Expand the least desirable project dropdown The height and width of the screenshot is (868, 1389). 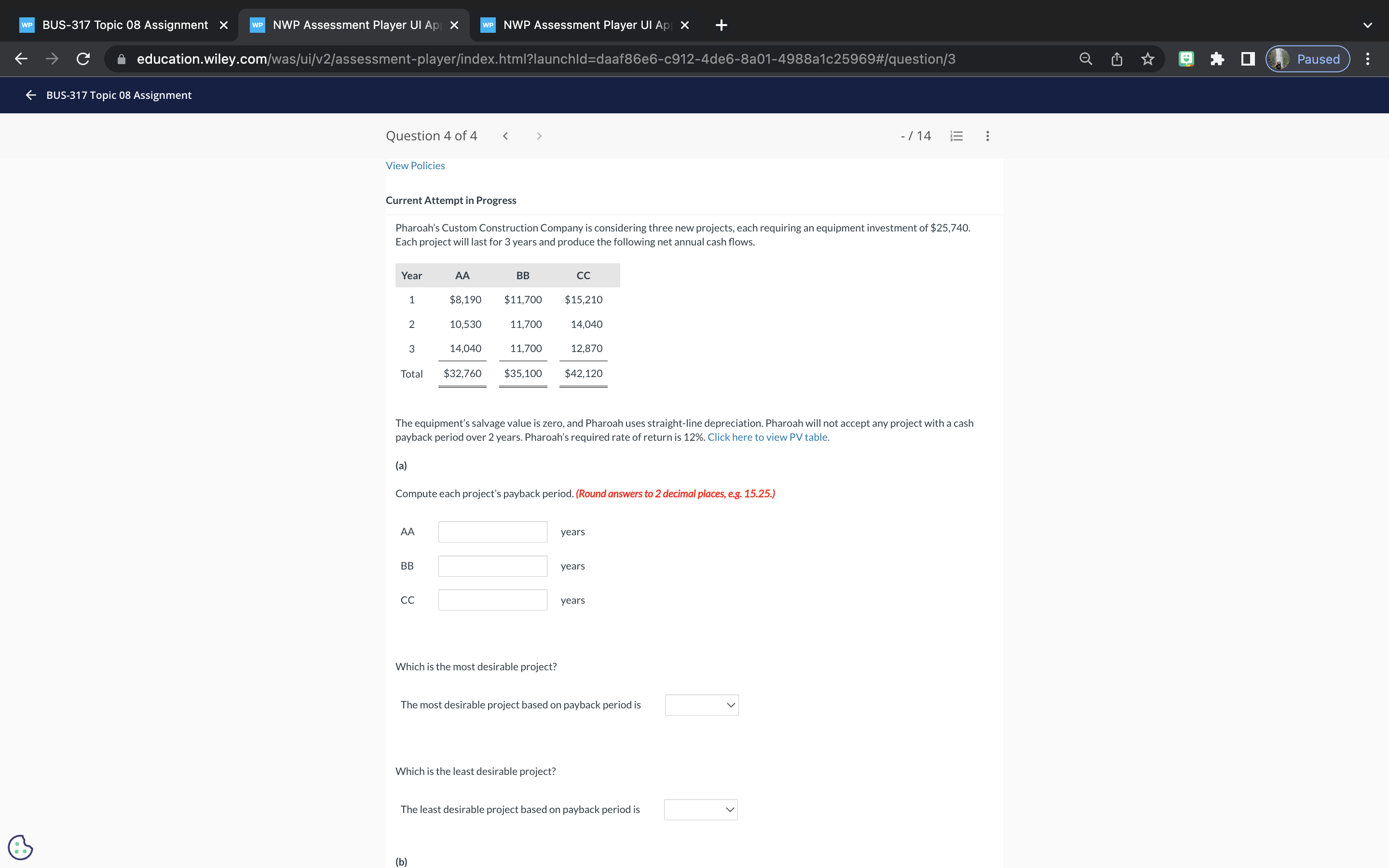coord(700,810)
